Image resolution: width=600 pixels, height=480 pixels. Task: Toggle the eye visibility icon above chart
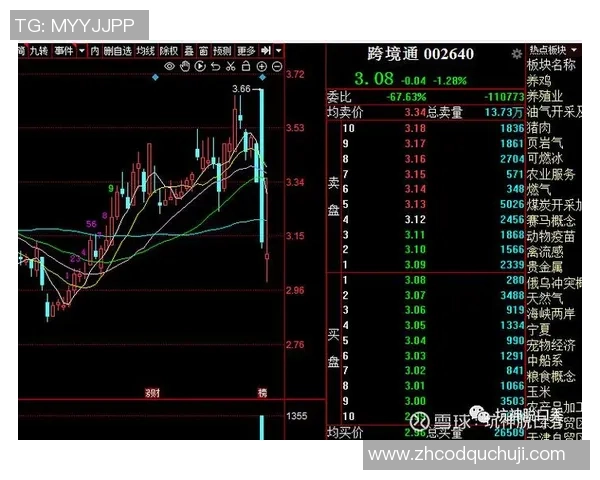click(x=170, y=66)
